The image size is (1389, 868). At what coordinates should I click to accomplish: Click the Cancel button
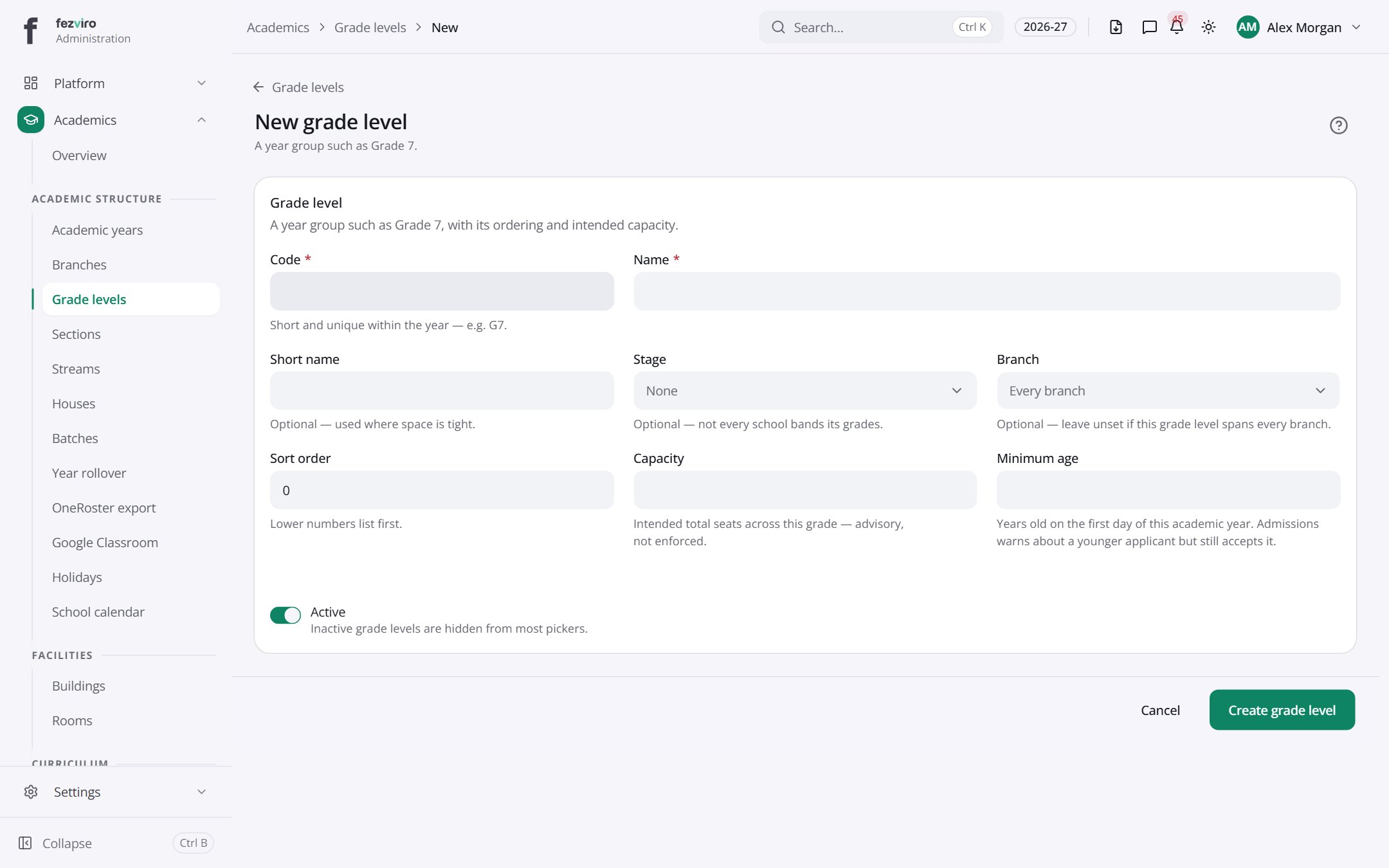pyautogui.click(x=1160, y=710)
